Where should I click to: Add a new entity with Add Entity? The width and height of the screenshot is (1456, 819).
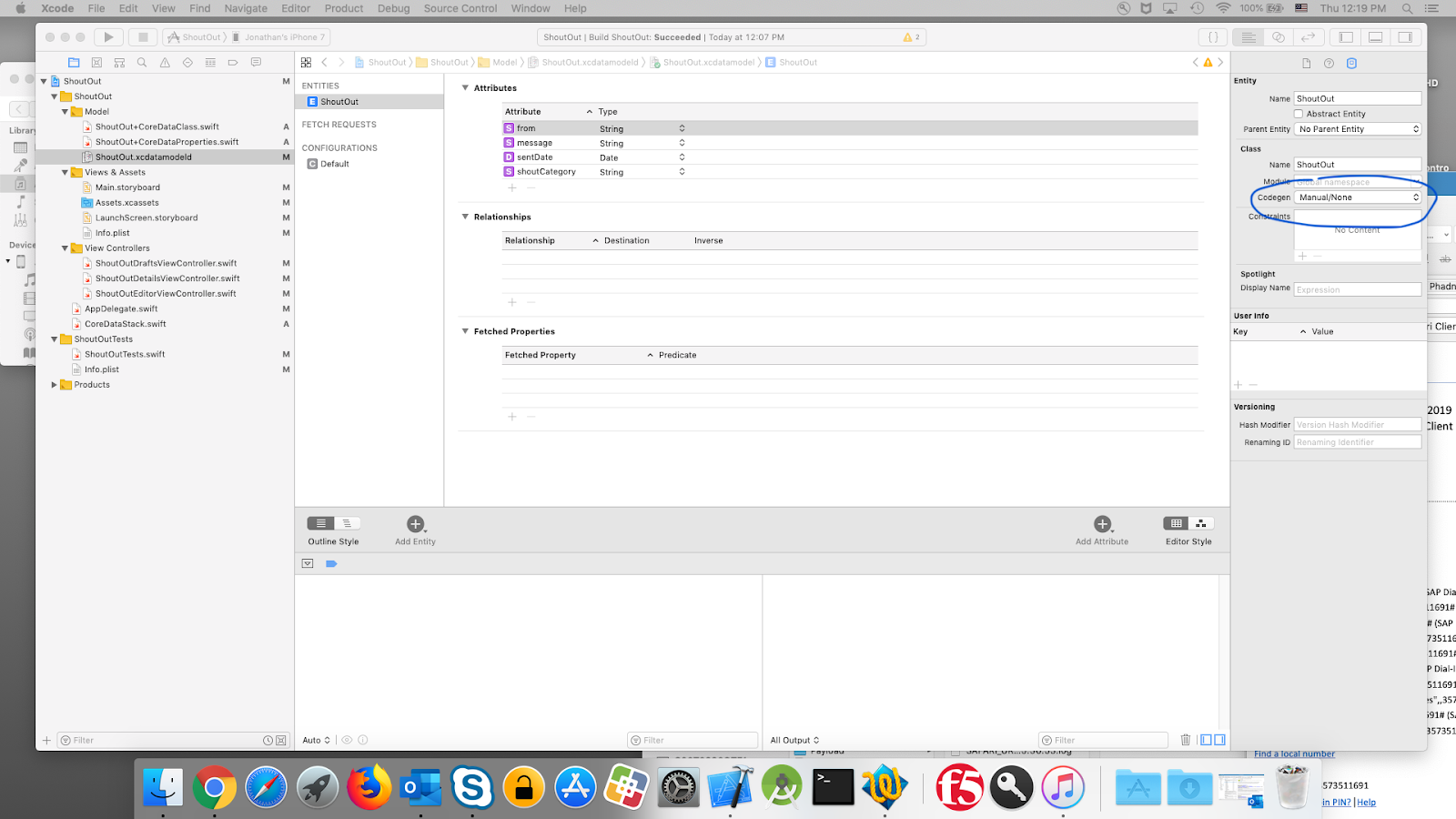pyautogui.click(x=415, y=524)
